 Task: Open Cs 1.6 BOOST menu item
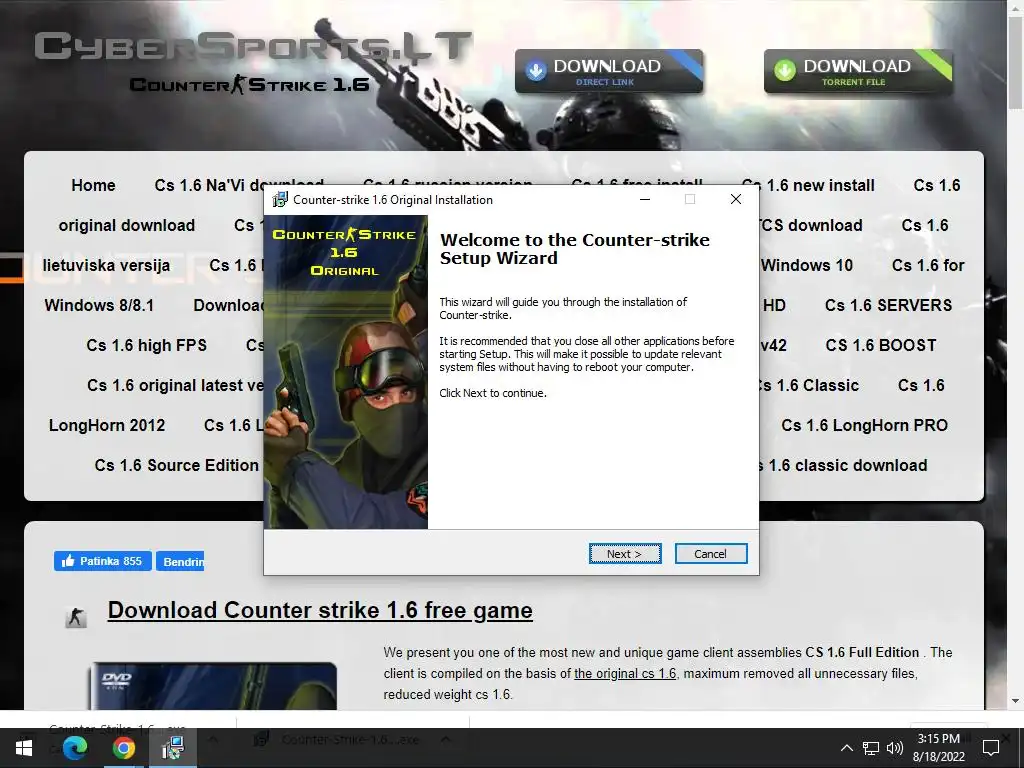pos(880,345)
